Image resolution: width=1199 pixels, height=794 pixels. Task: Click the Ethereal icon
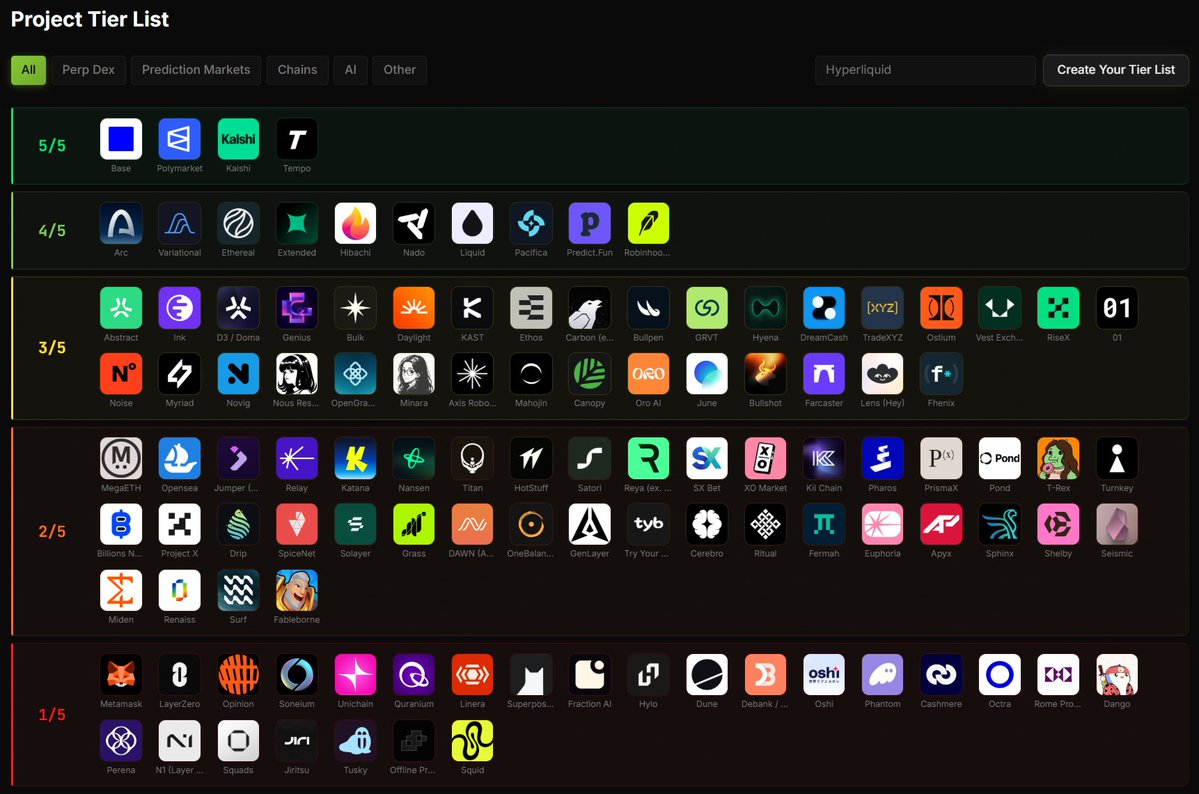tap(239, 223)
